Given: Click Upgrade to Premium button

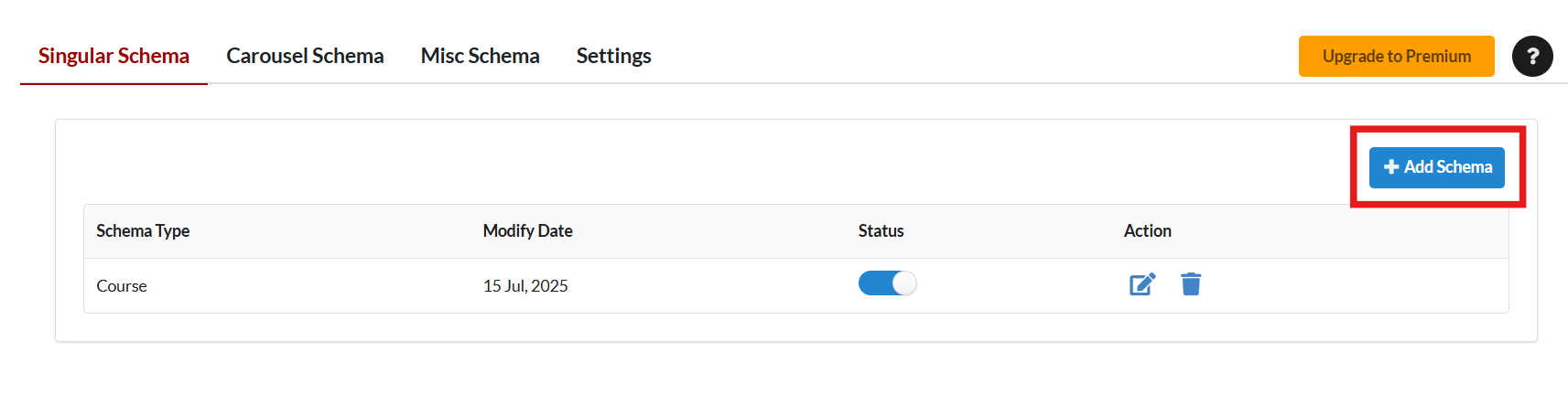Looking at the screenshot, I should click(x=1396, y=56).
